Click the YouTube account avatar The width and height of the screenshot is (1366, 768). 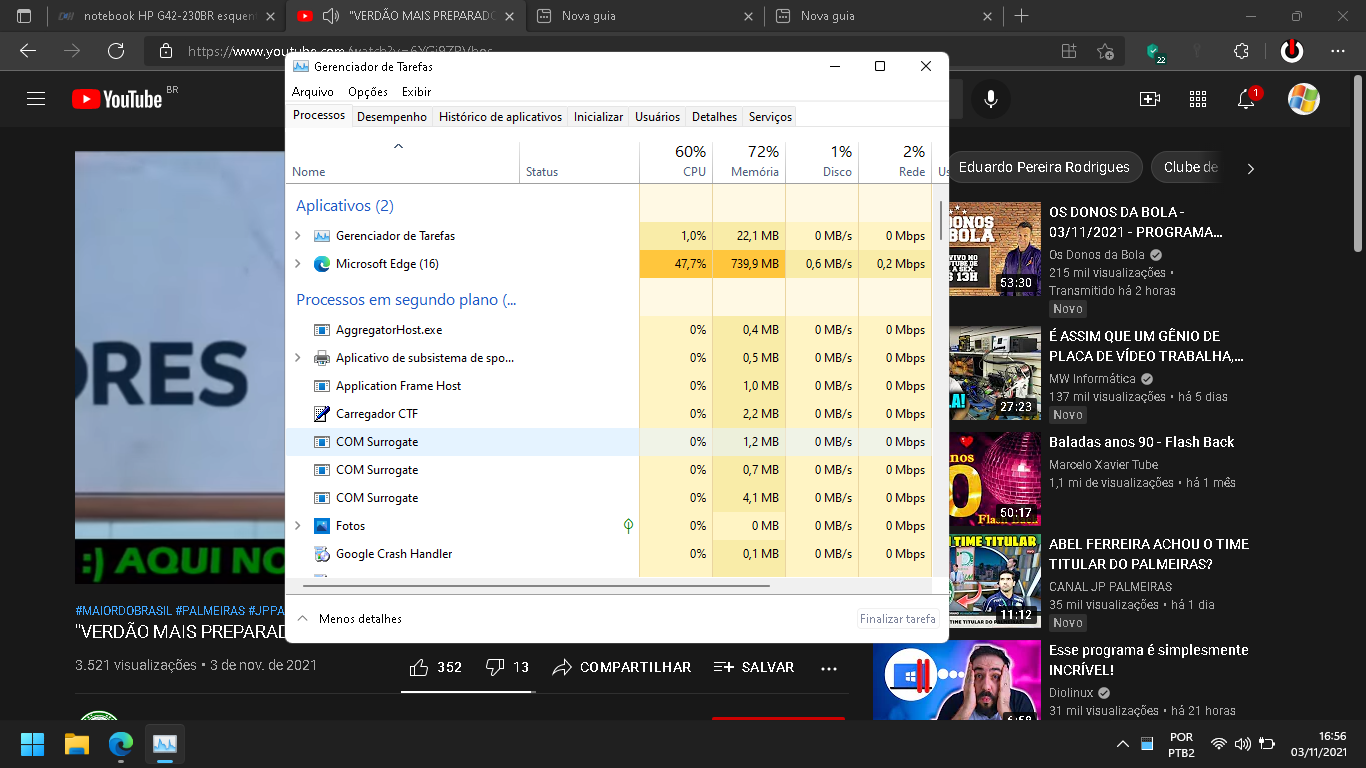(1303, 98)
